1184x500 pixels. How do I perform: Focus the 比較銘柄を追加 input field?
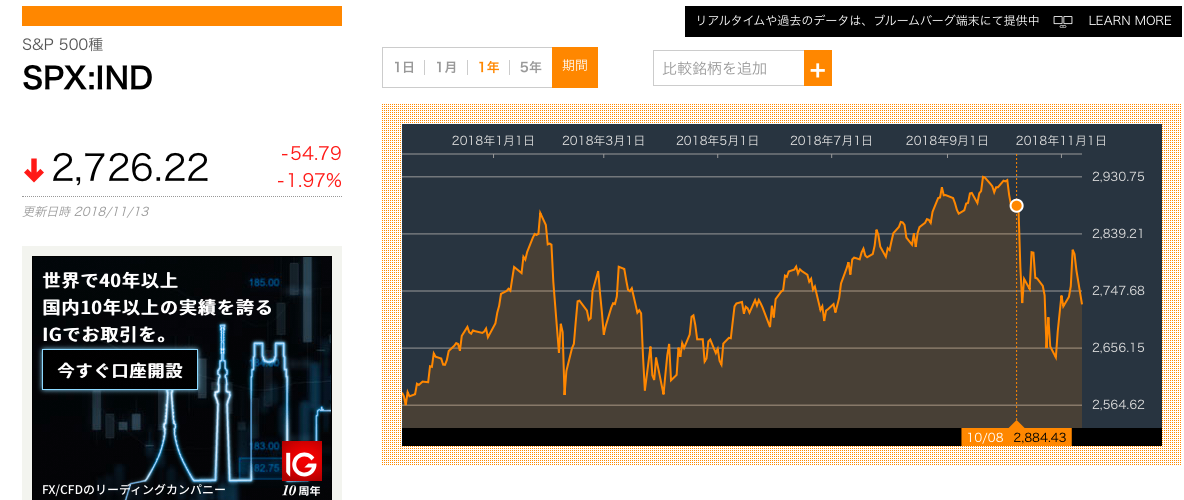click(729, 69)
